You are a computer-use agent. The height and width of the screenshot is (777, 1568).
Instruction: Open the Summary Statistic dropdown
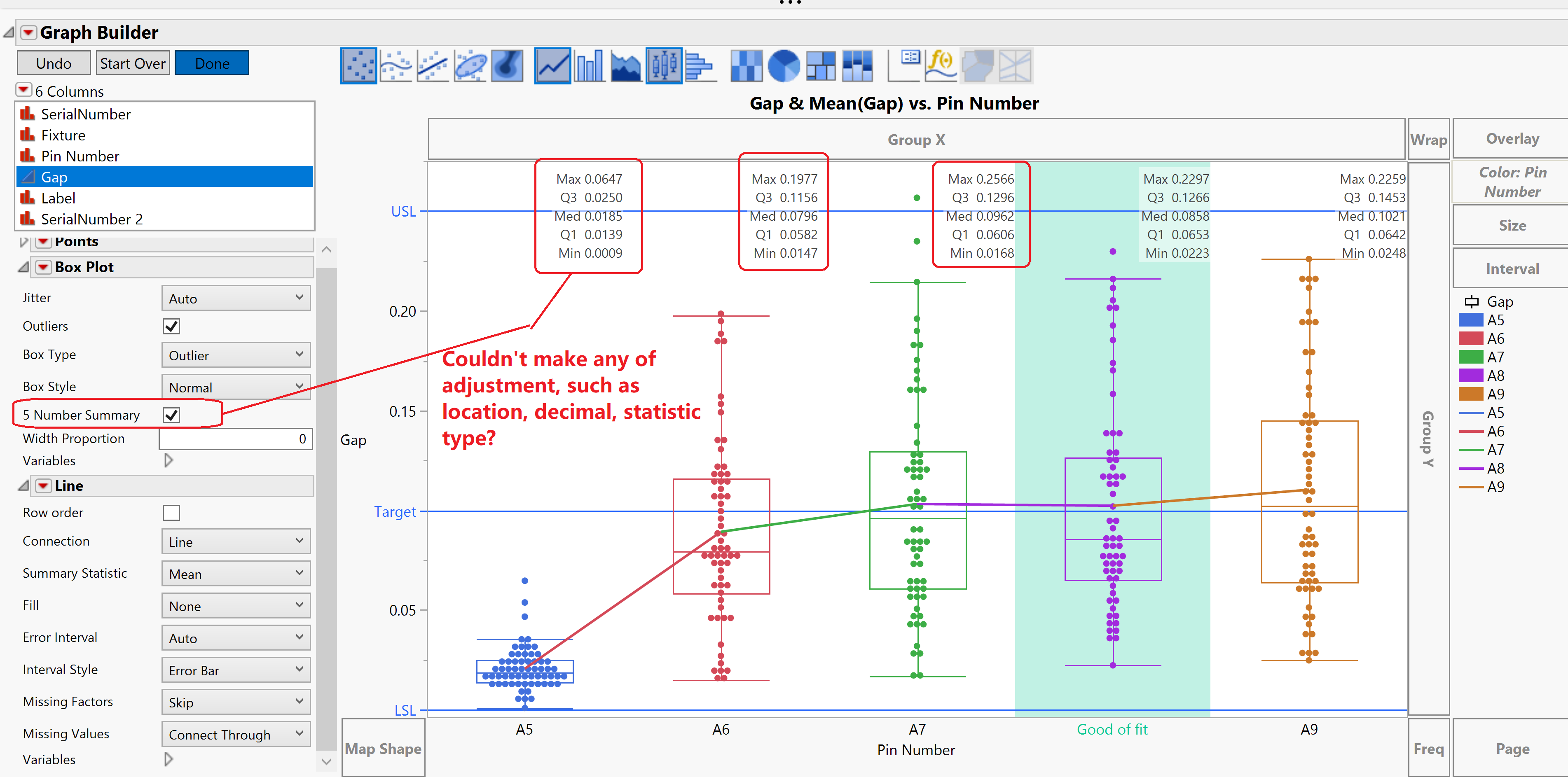click(236, 574)
